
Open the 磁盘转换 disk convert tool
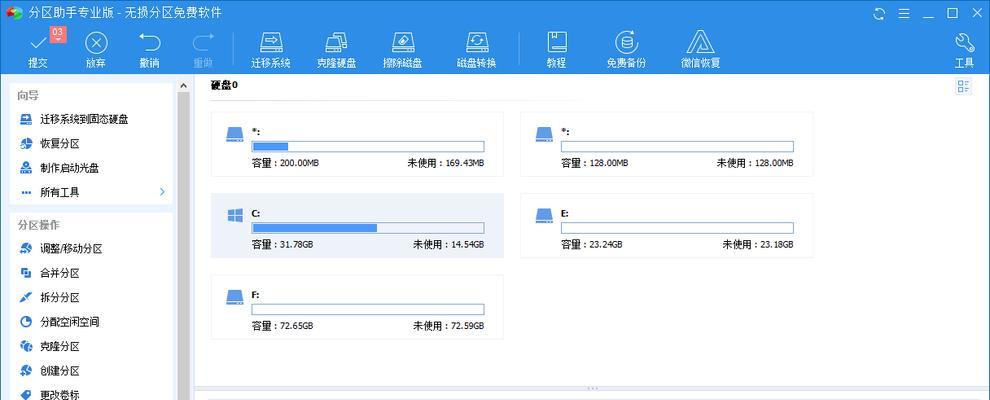[x=477, y=50]
